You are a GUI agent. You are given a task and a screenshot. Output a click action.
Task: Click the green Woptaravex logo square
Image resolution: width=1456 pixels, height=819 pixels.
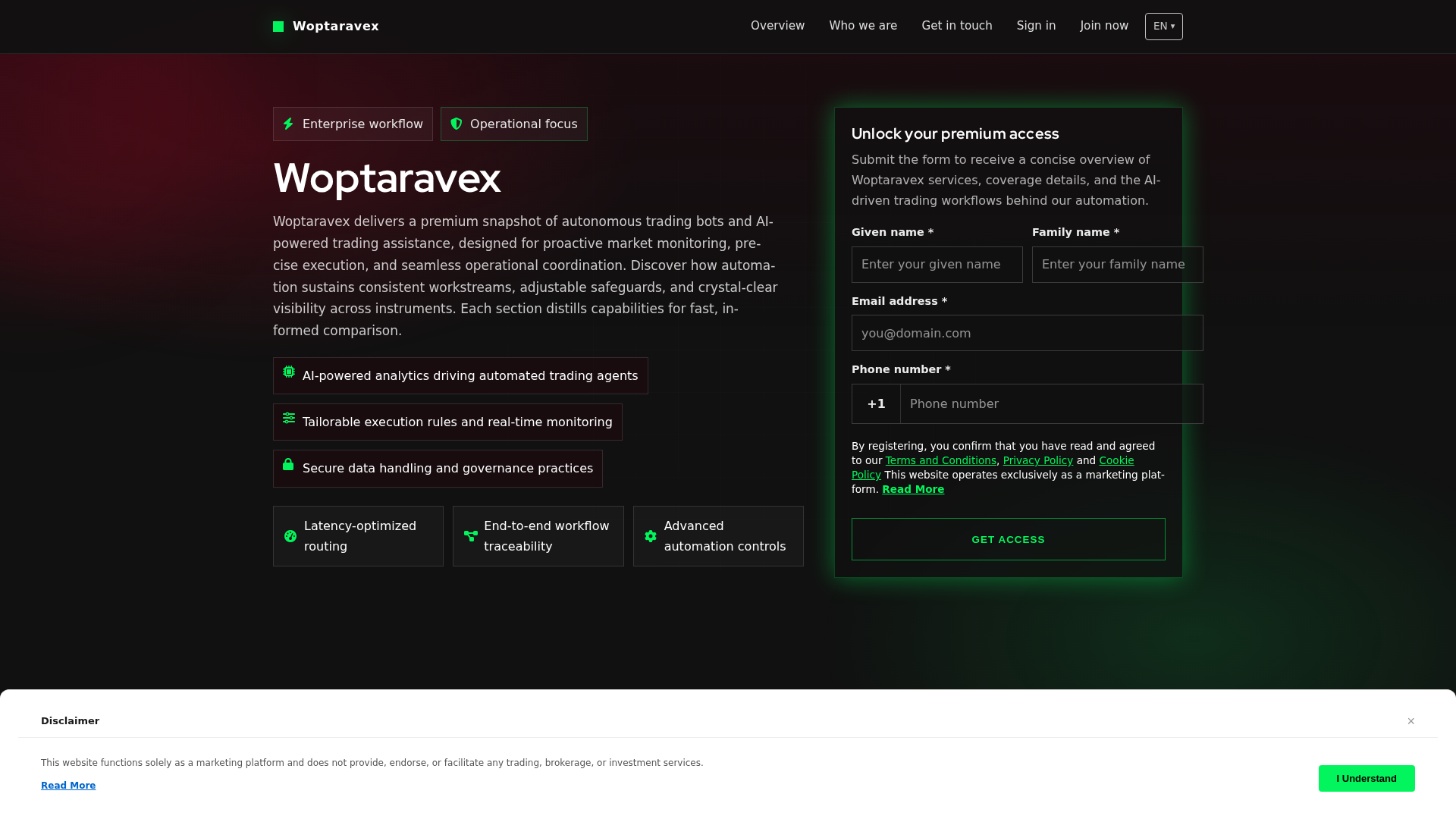click(278, 27)
